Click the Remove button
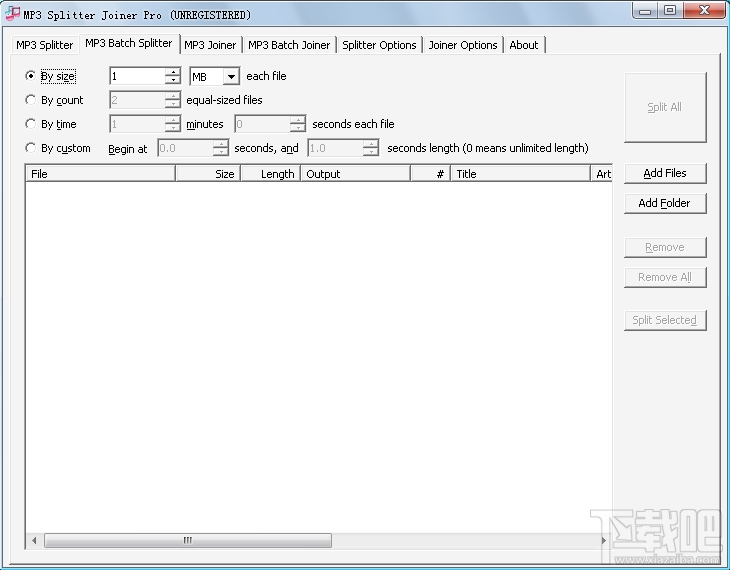Screen dimensions: 730x570 tap(665, 247)
